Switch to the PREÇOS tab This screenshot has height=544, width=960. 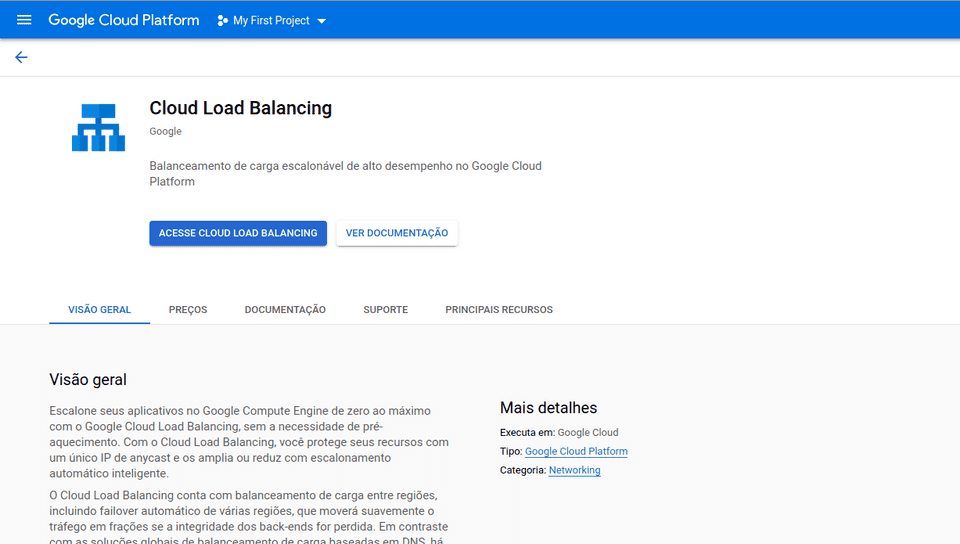tap(188, 310)
